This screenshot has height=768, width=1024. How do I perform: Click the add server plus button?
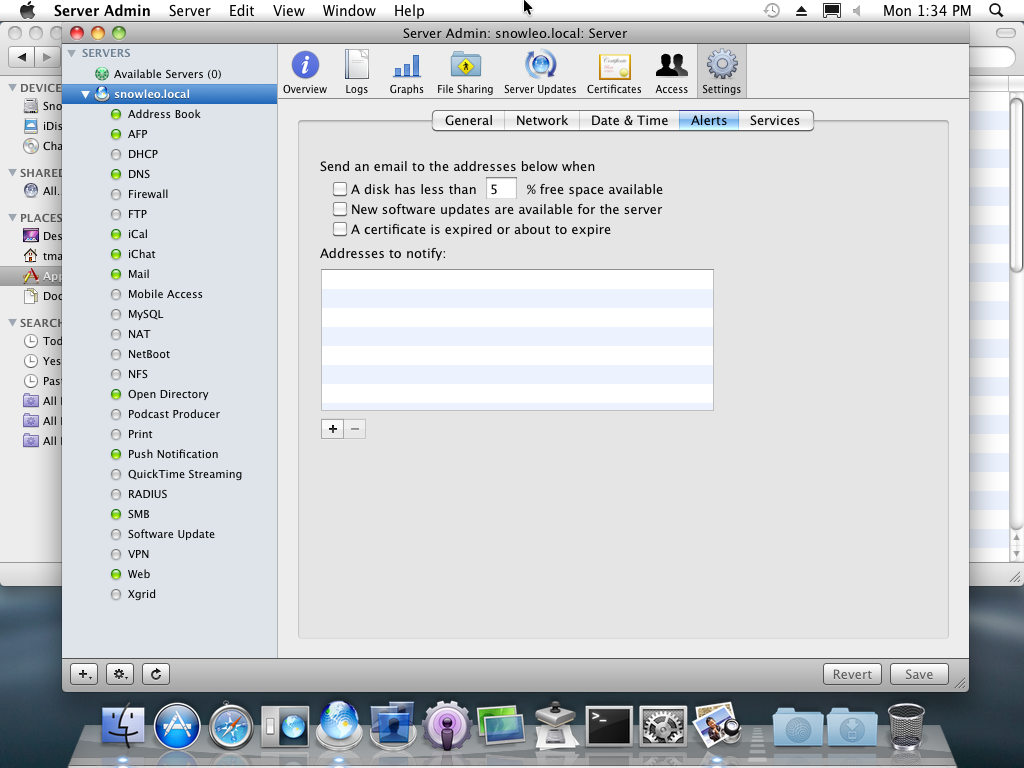point(84,674)
